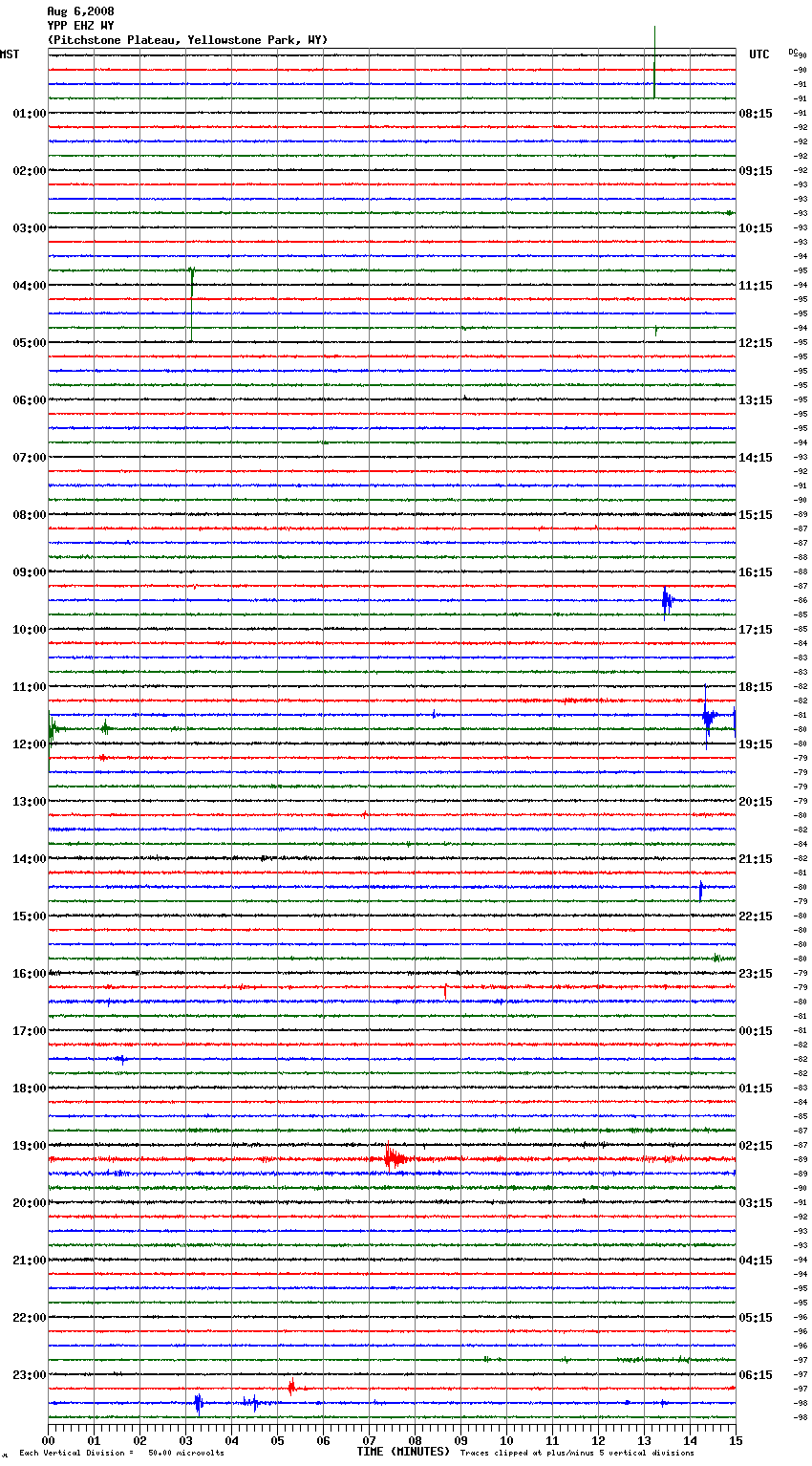Click the TIME (MINUTES) axis title
The height and width of the screenshot is (1466, 812).
[x=403, y=1452]
